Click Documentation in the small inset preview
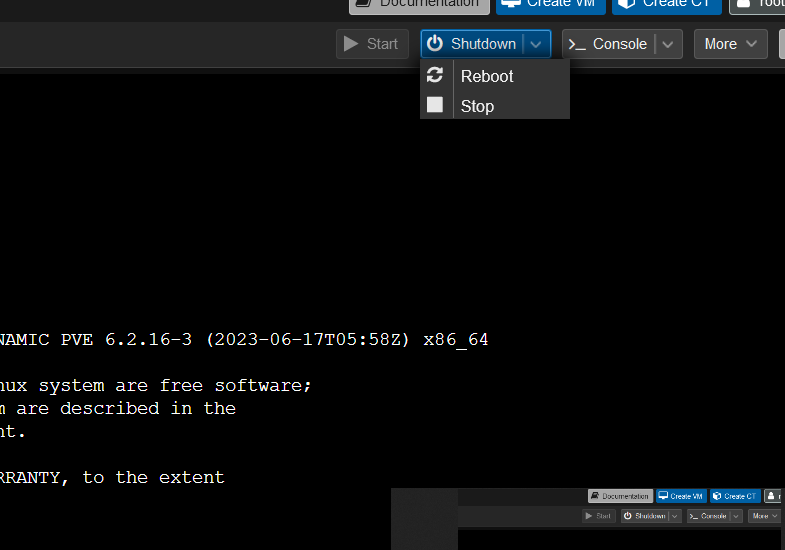This screenshot has height=550, width=785. pos(620,496)
